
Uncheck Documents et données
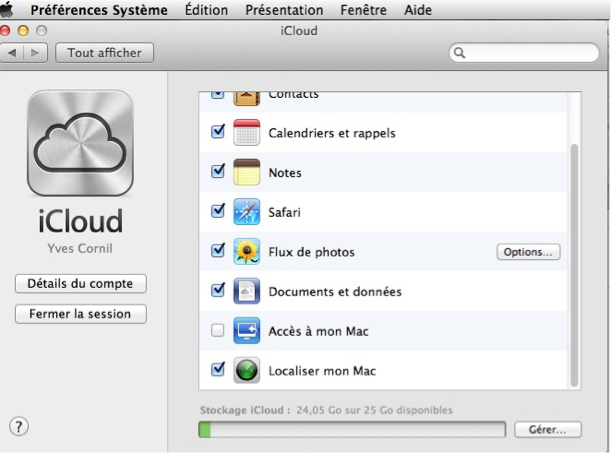[x=217, y=290]
